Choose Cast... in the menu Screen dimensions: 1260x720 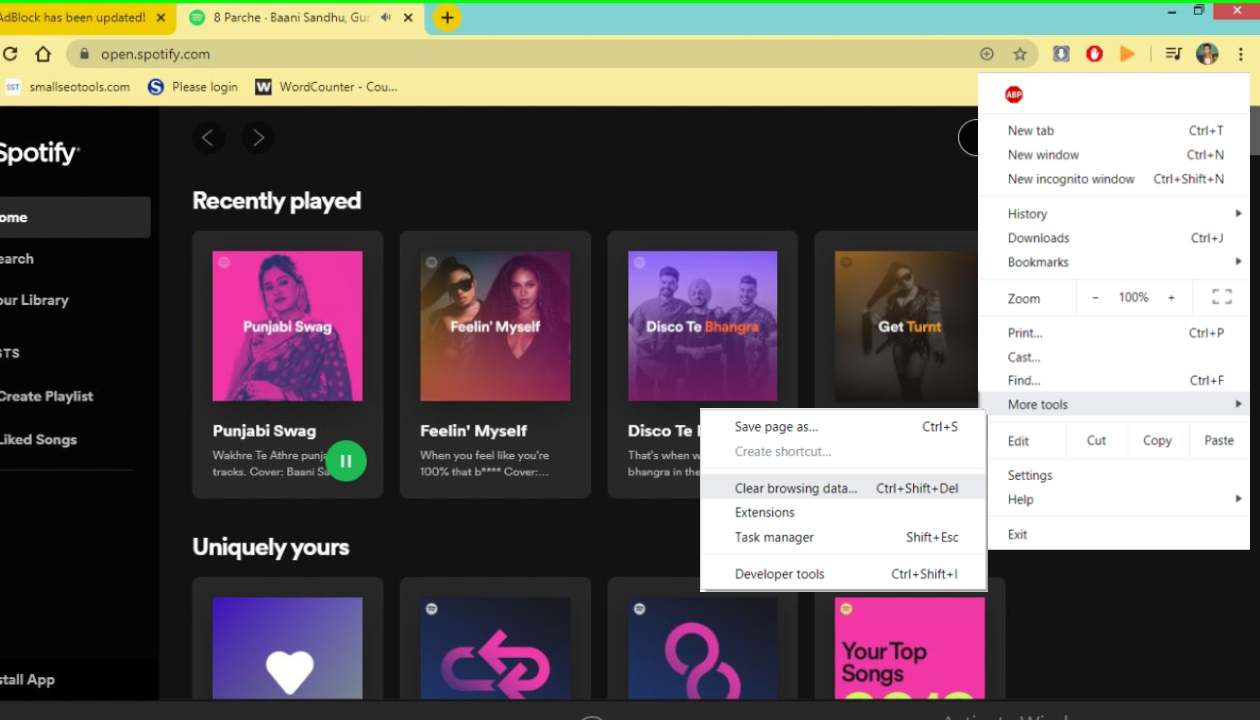1114,357
